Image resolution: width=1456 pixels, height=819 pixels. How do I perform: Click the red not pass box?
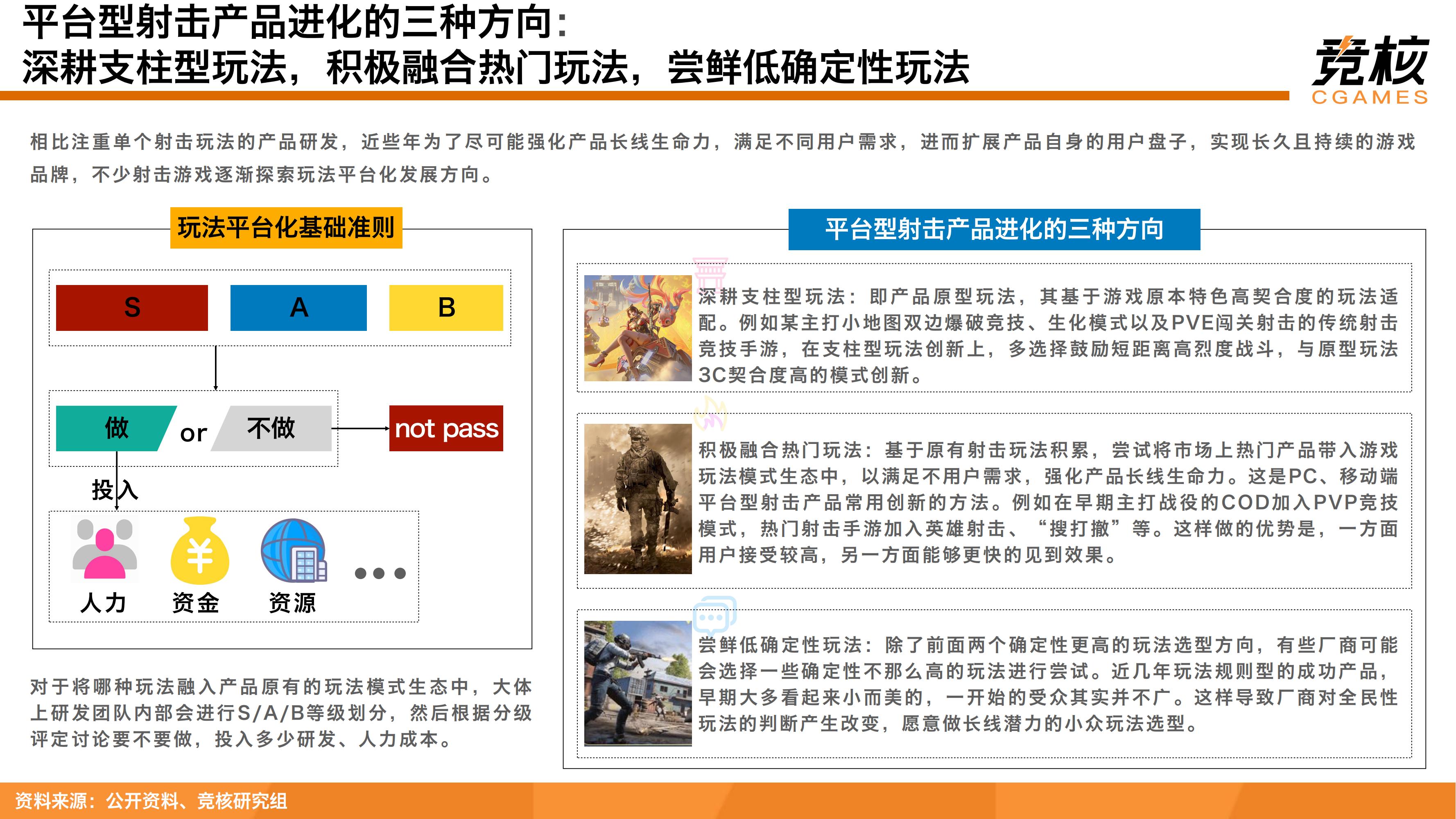pyautogui.click(x=446, y=428)
